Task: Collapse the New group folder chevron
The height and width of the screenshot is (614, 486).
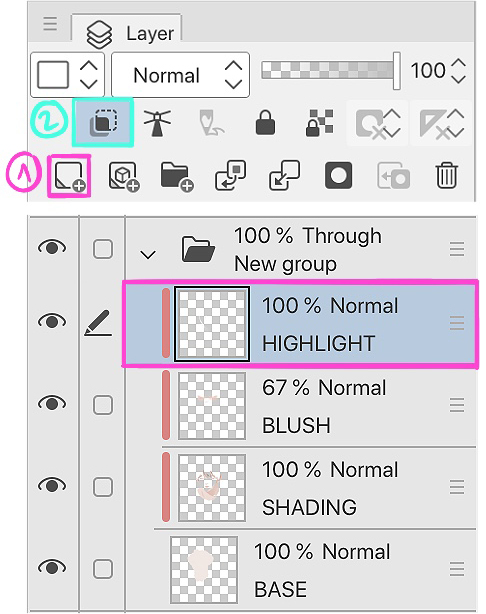Action: 148,255
